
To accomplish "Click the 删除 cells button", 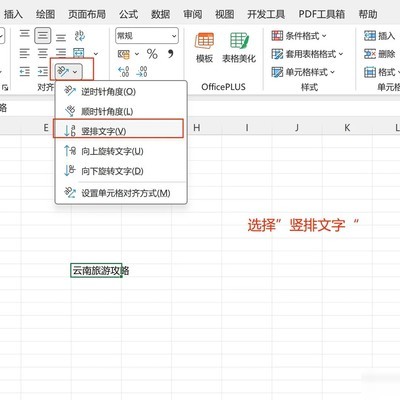I will click(x=379, y=54).
